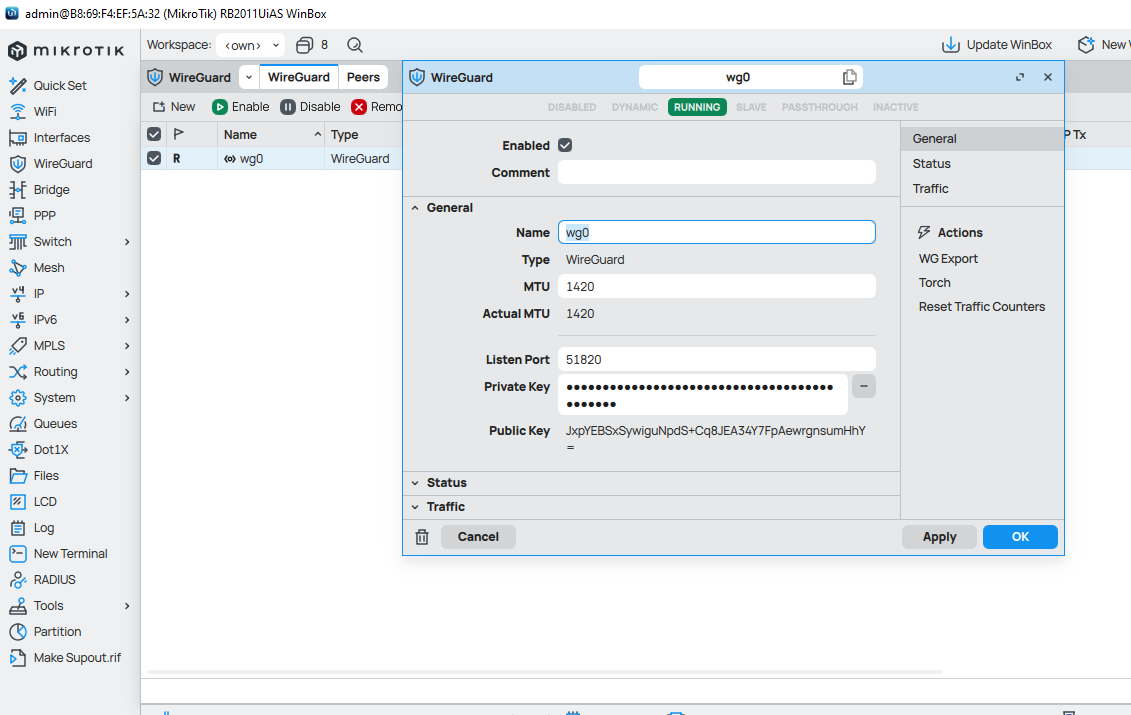1131x715 pixels.
Task: Click WG Export action
Action: (948, 258)
